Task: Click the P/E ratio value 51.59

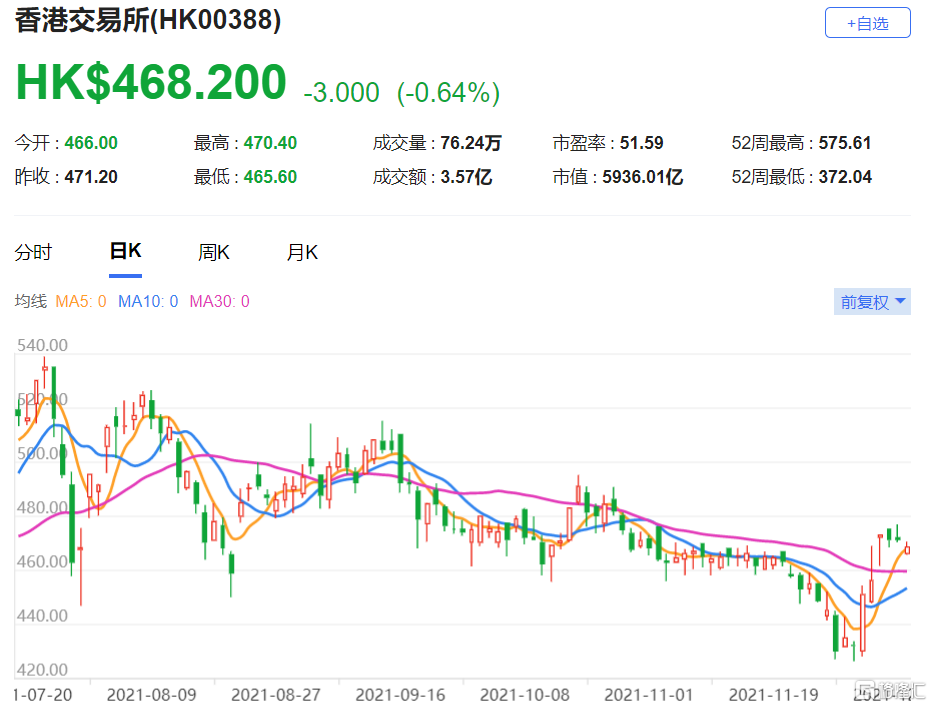Action: click(641, 143)
